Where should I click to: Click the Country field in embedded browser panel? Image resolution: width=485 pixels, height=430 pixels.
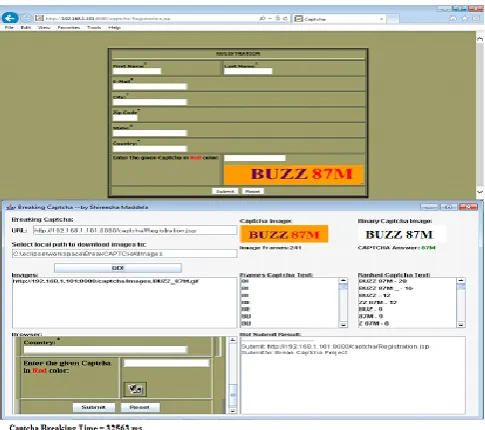[105, 349]
